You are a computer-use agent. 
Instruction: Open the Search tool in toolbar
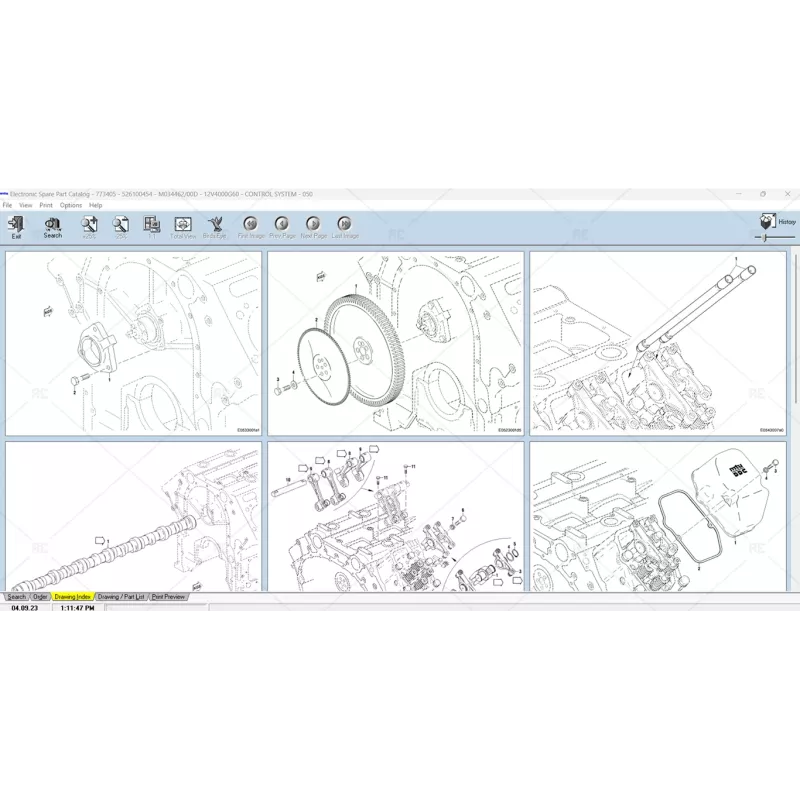pyautogui.click(x=52, y=226)
